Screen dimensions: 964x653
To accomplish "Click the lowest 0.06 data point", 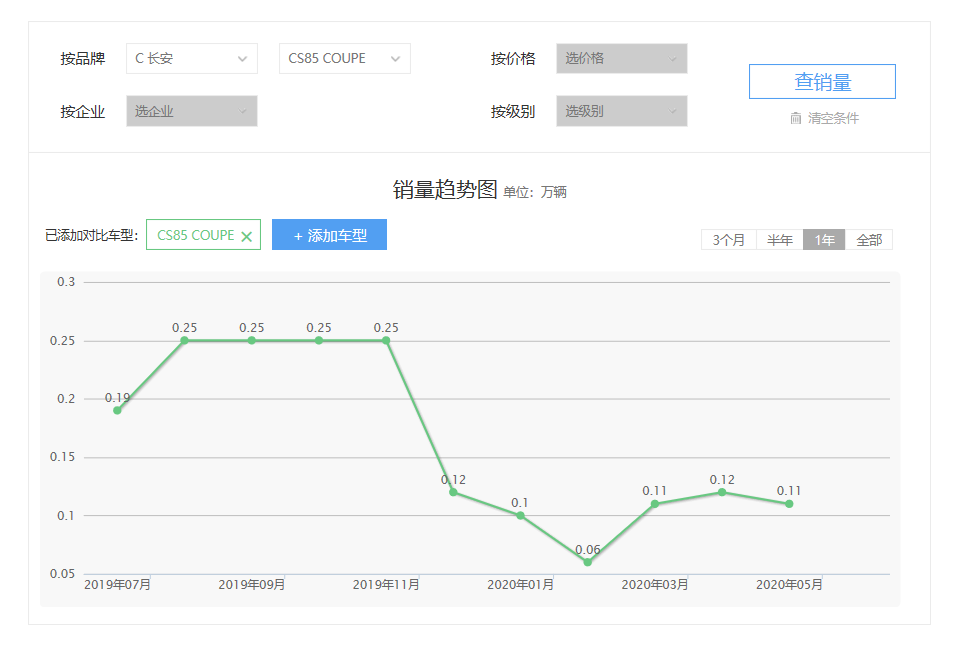I will pyautogui.click(x=588, y=562).
